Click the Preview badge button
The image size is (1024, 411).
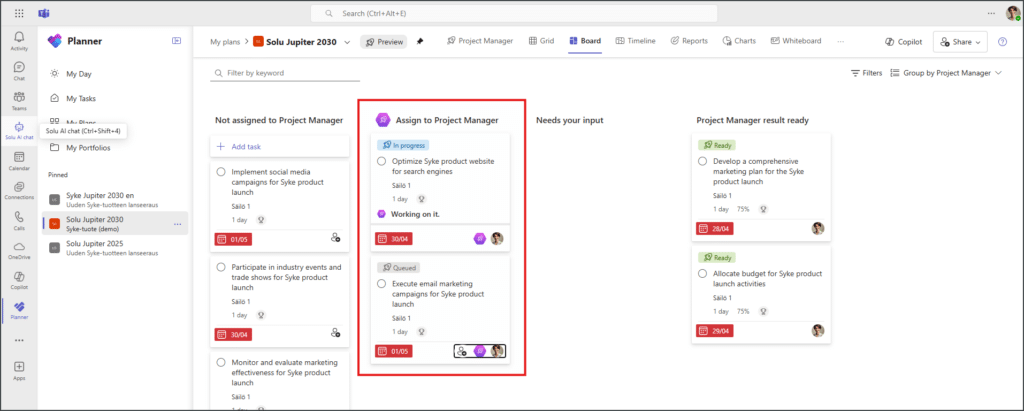pyautogui.click(x=383, y=42)
